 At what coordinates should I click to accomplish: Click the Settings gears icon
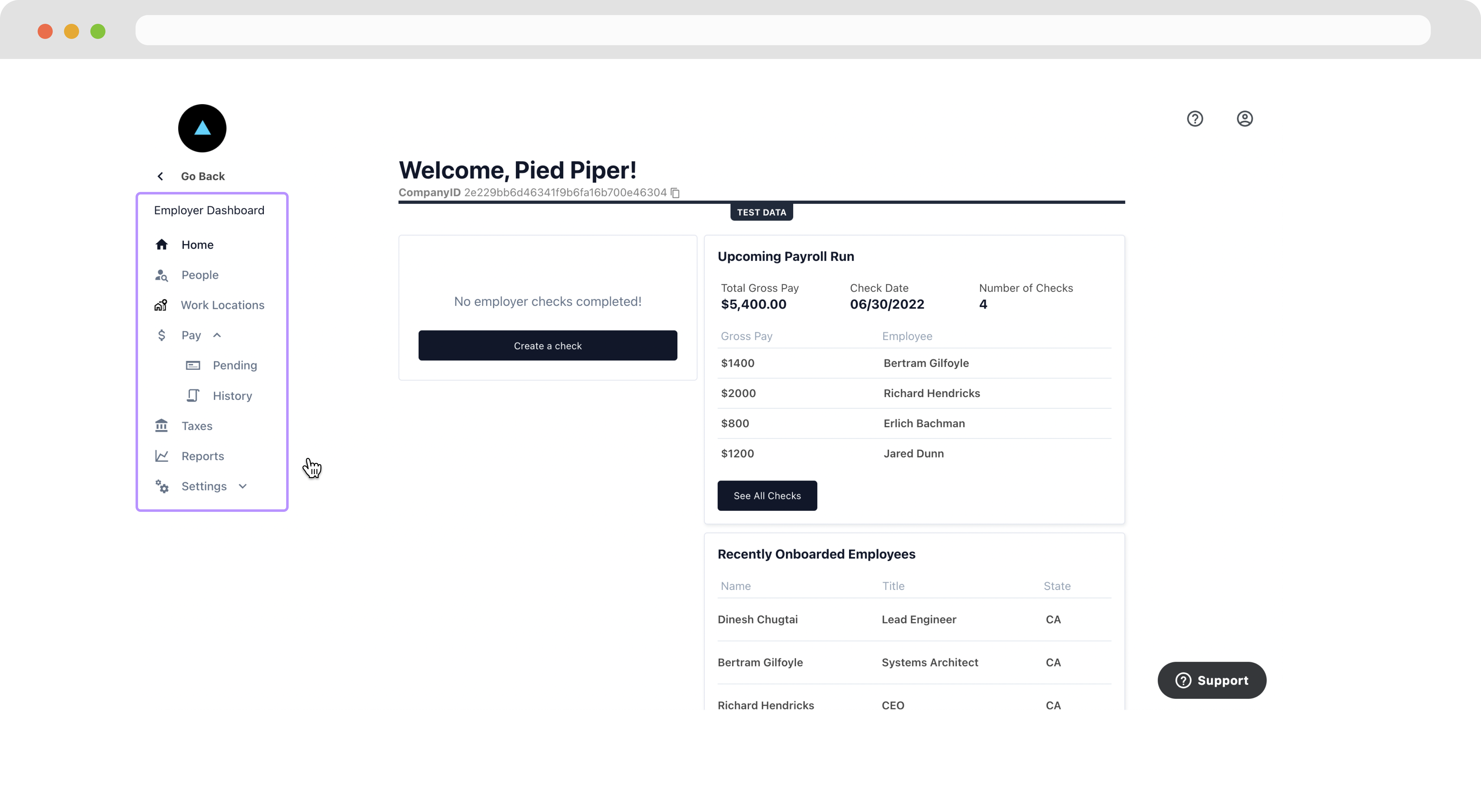point(162,487)
